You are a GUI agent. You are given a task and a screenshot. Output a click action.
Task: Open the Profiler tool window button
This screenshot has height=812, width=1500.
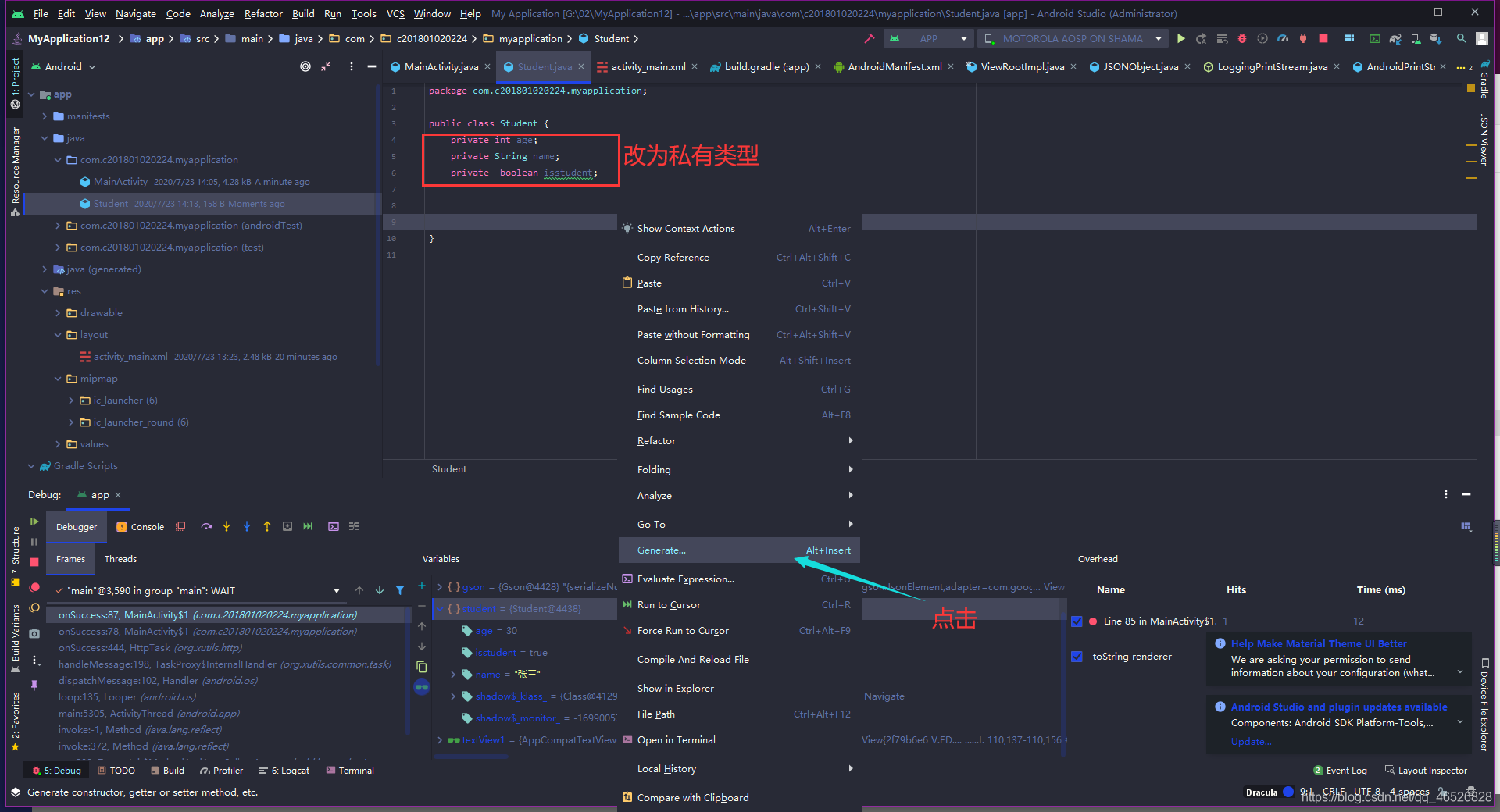pyautogui.click(x=222, y=771)
